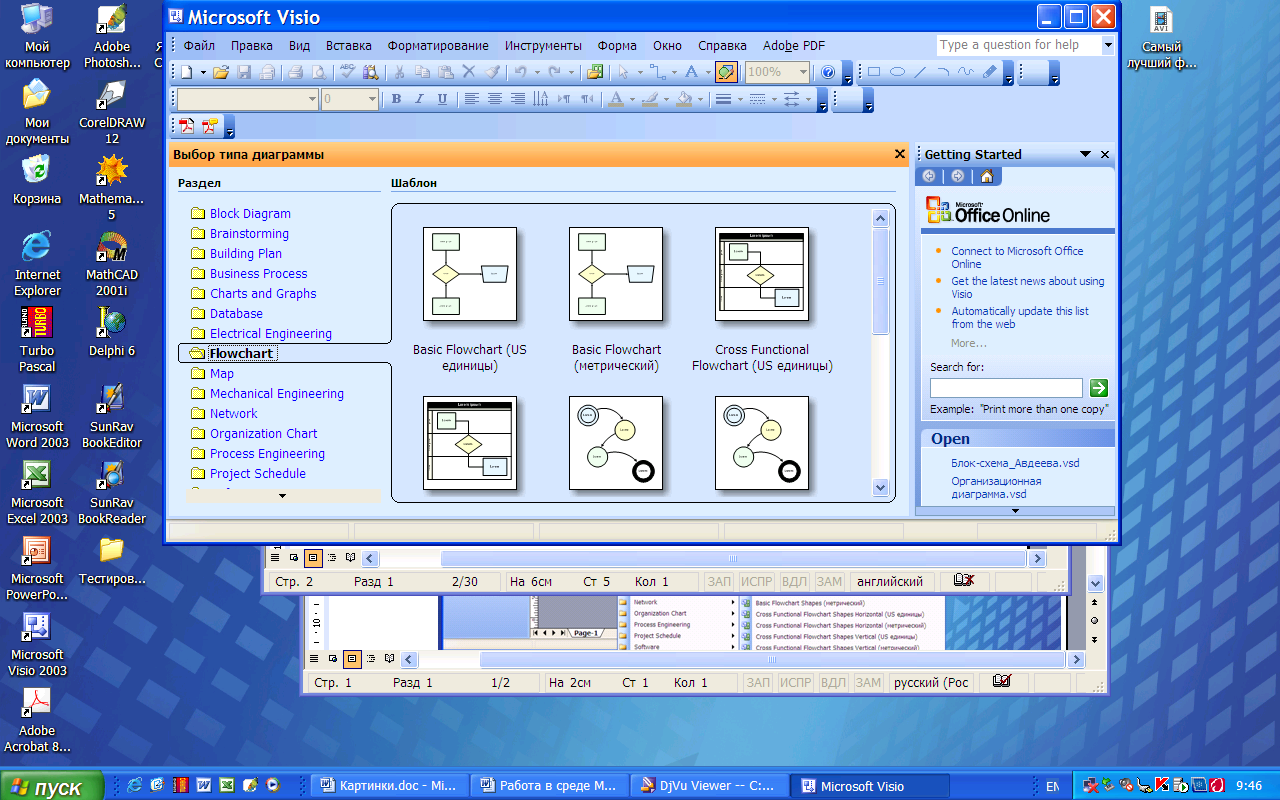
Task: Toggle Underline formatting
Action: pos(440,99)
